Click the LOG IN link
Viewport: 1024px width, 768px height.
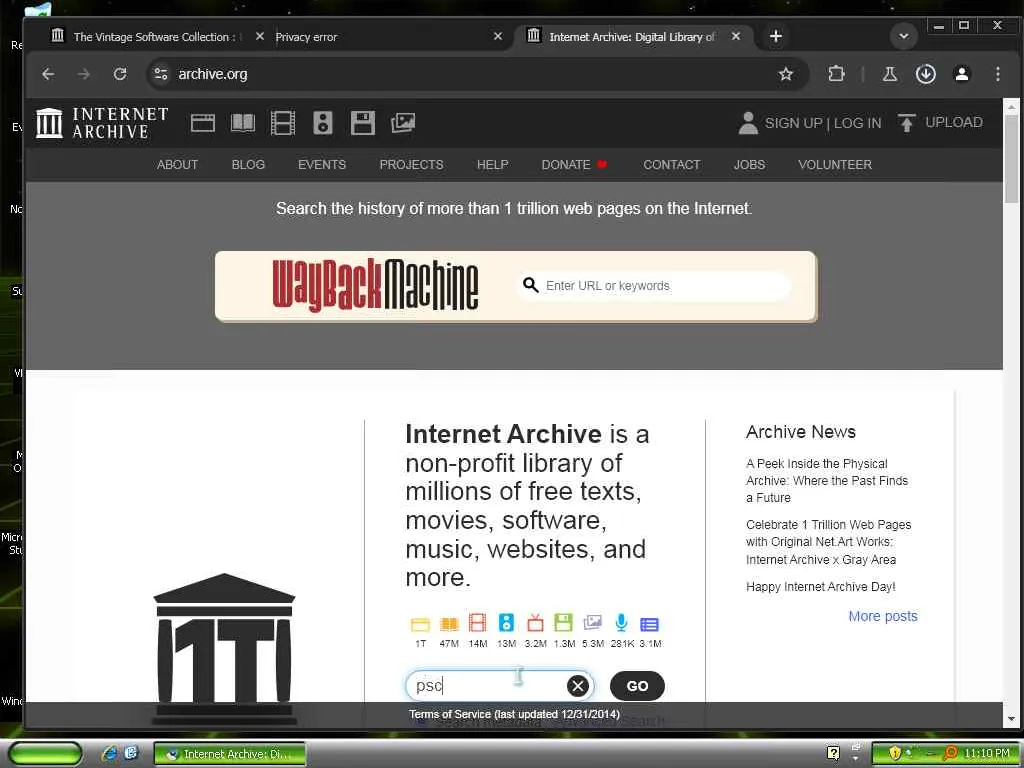857,123
